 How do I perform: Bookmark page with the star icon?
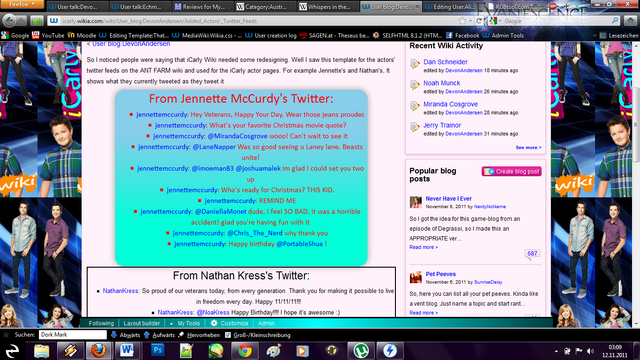click(462, 21)
